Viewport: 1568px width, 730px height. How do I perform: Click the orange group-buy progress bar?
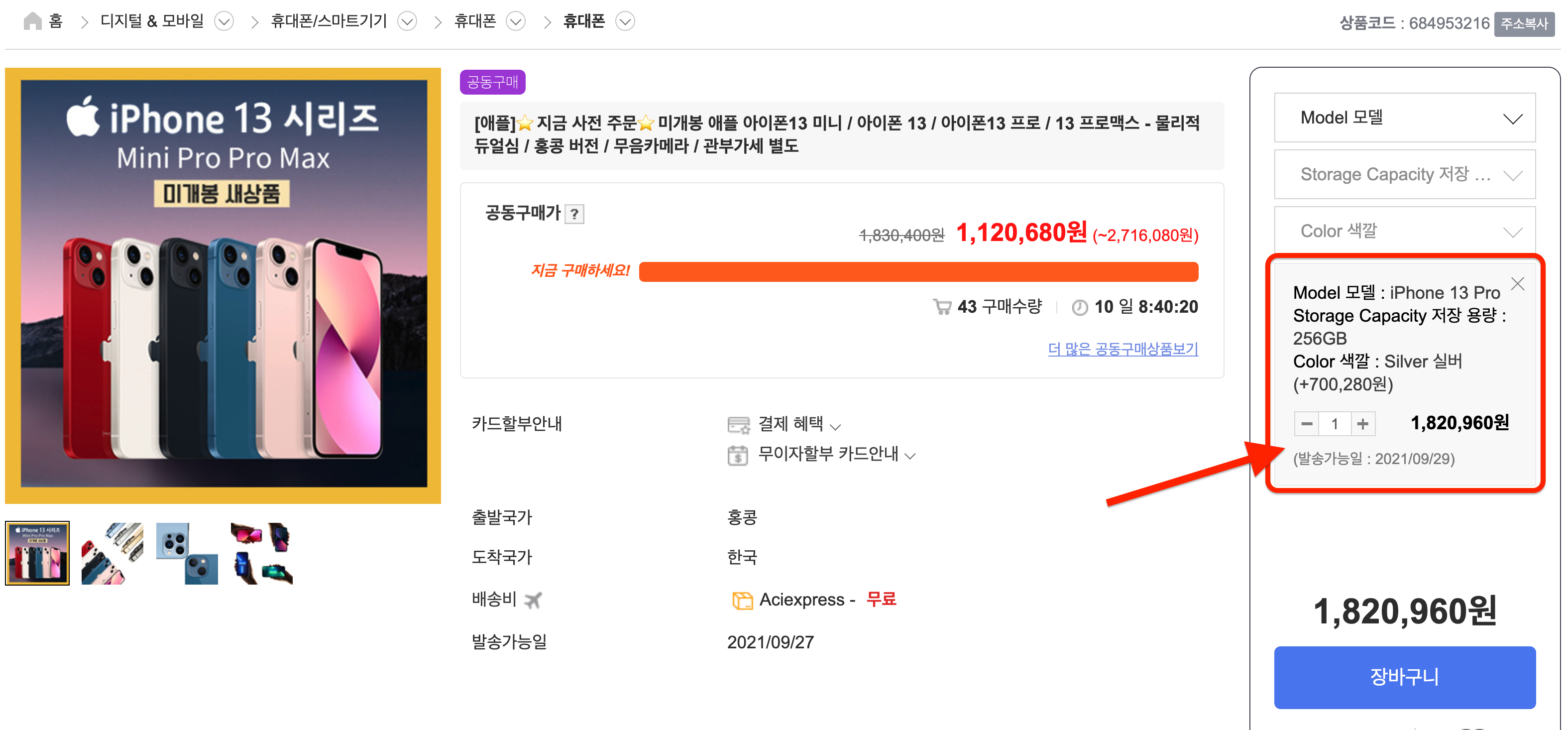(x=918, y=271)
